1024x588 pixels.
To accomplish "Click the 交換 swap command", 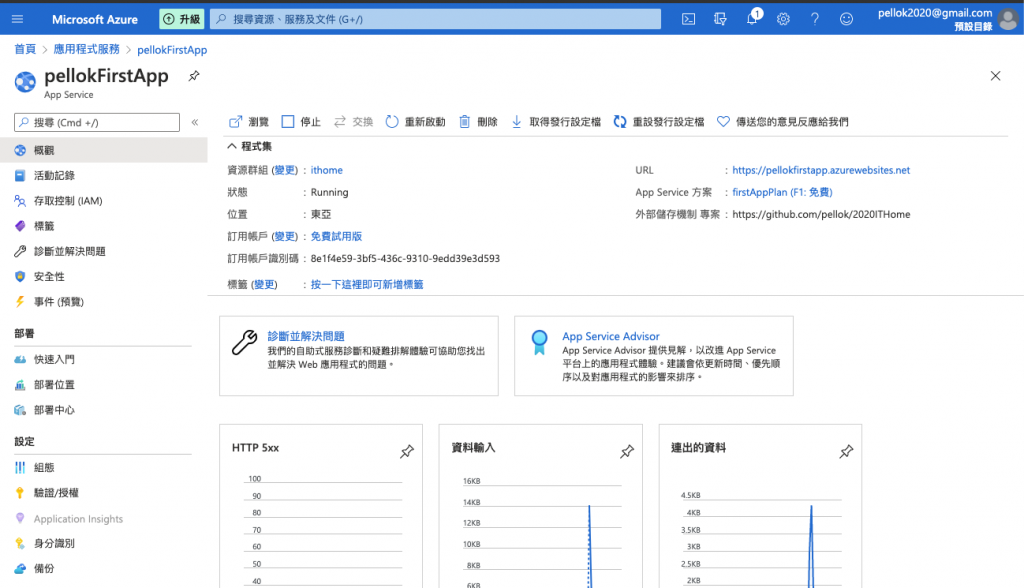I will (x=353, y=122).
